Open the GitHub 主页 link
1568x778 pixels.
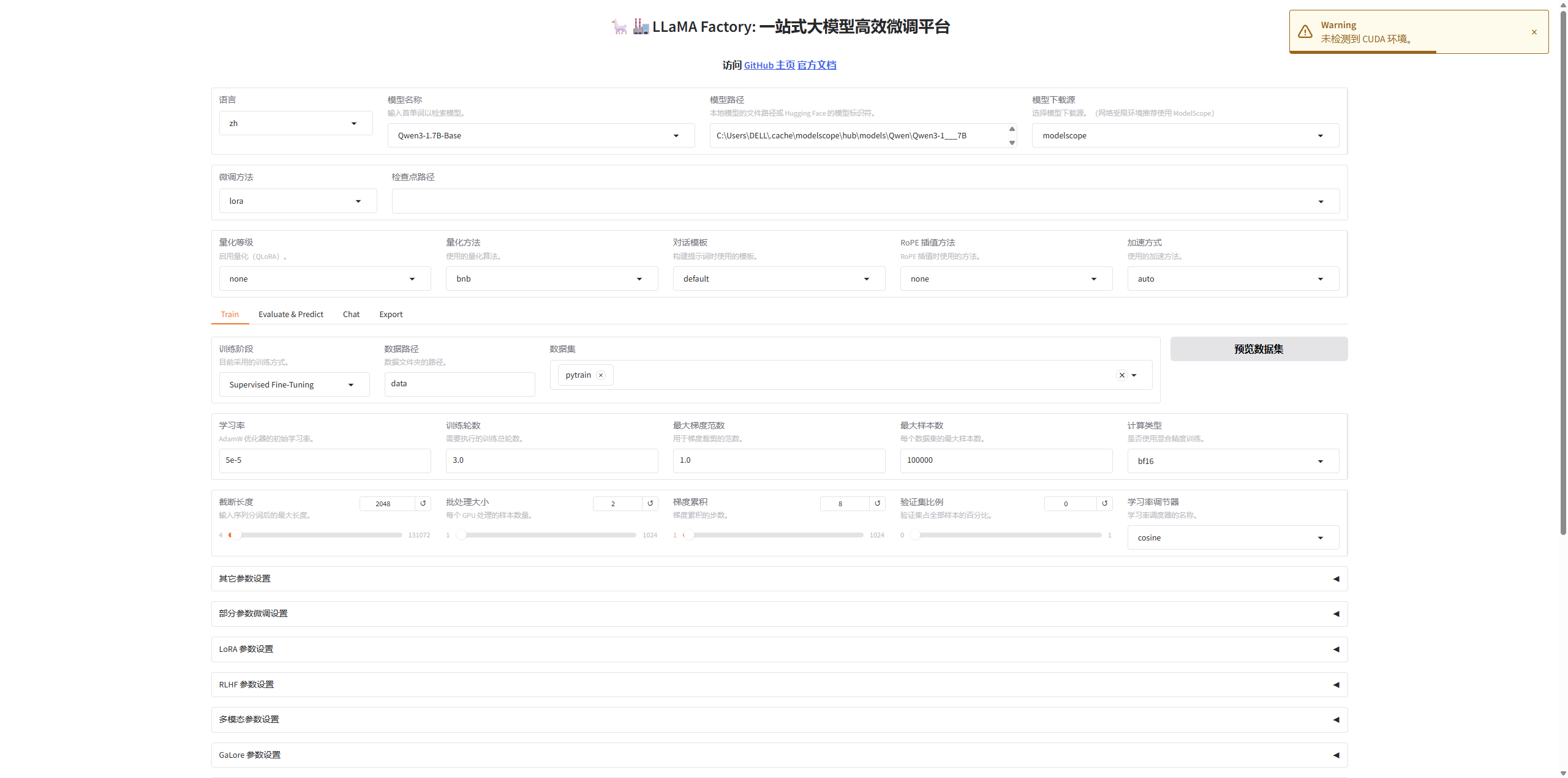pos(769,65)
